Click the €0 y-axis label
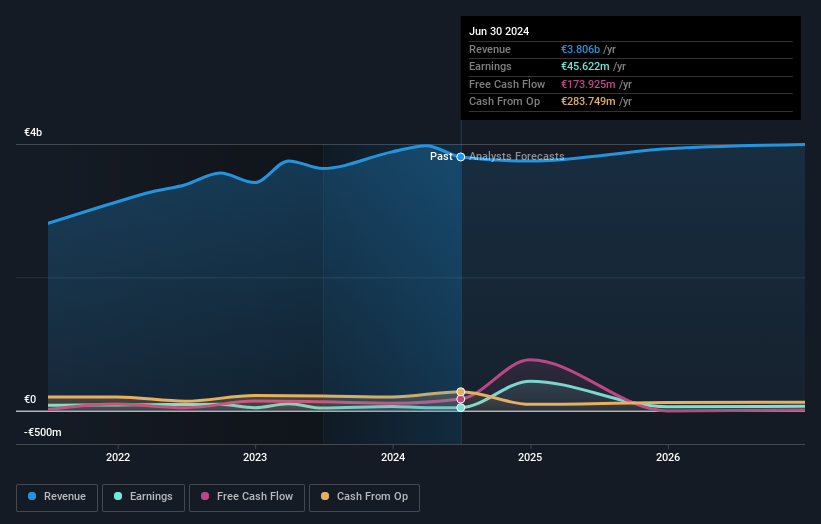This screenshot has height=524, width=821. (30, 399)
